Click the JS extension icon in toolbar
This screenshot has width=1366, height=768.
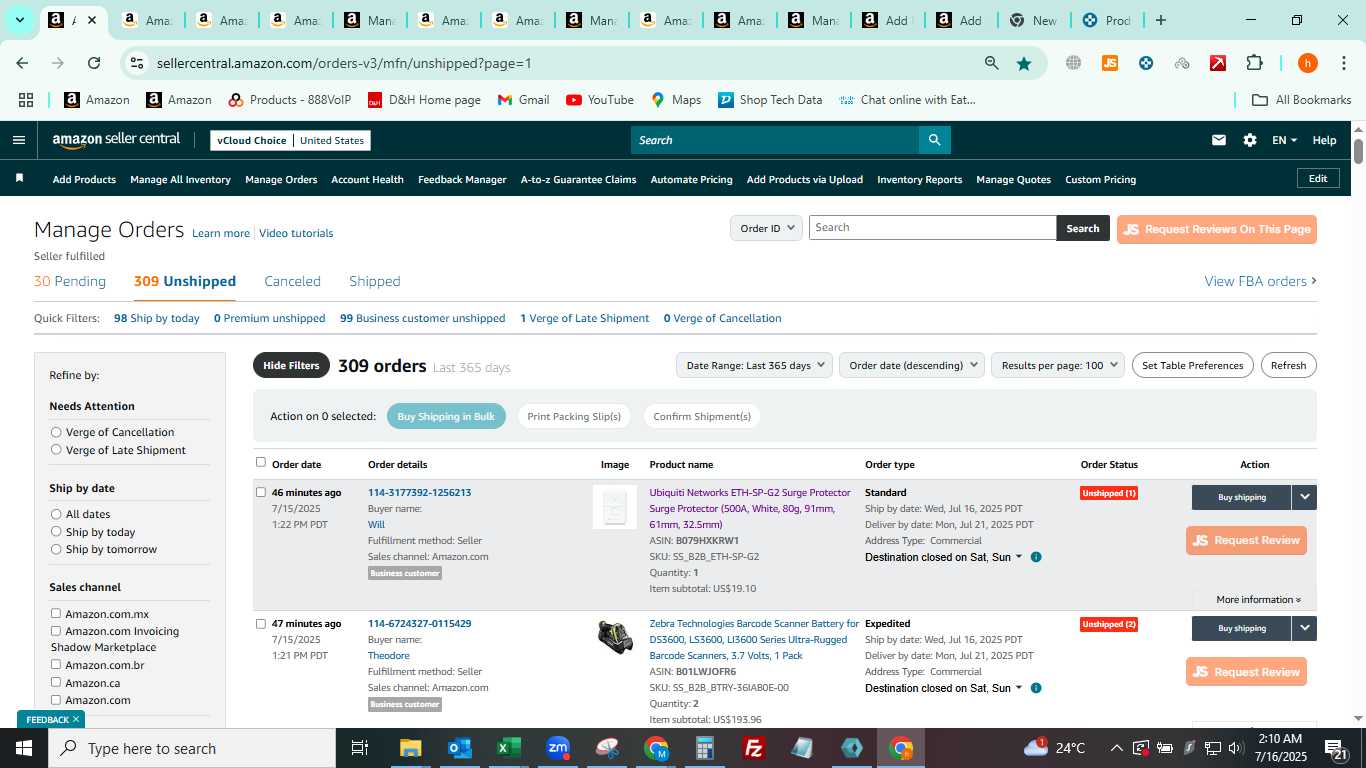click(x=1110, y=63)
